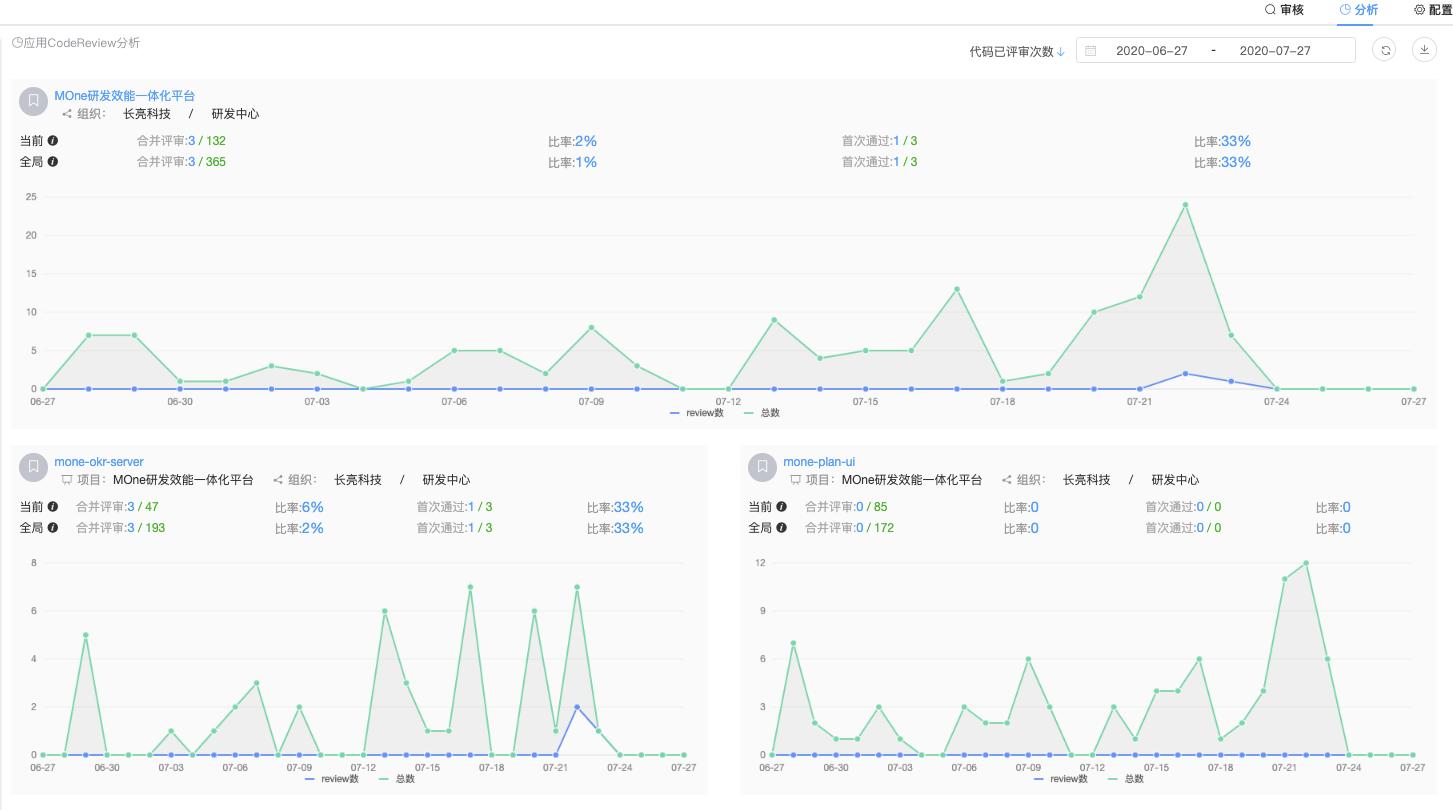Switch to the 配置 tab
1453x810 pixels.
click(1432, 10)
